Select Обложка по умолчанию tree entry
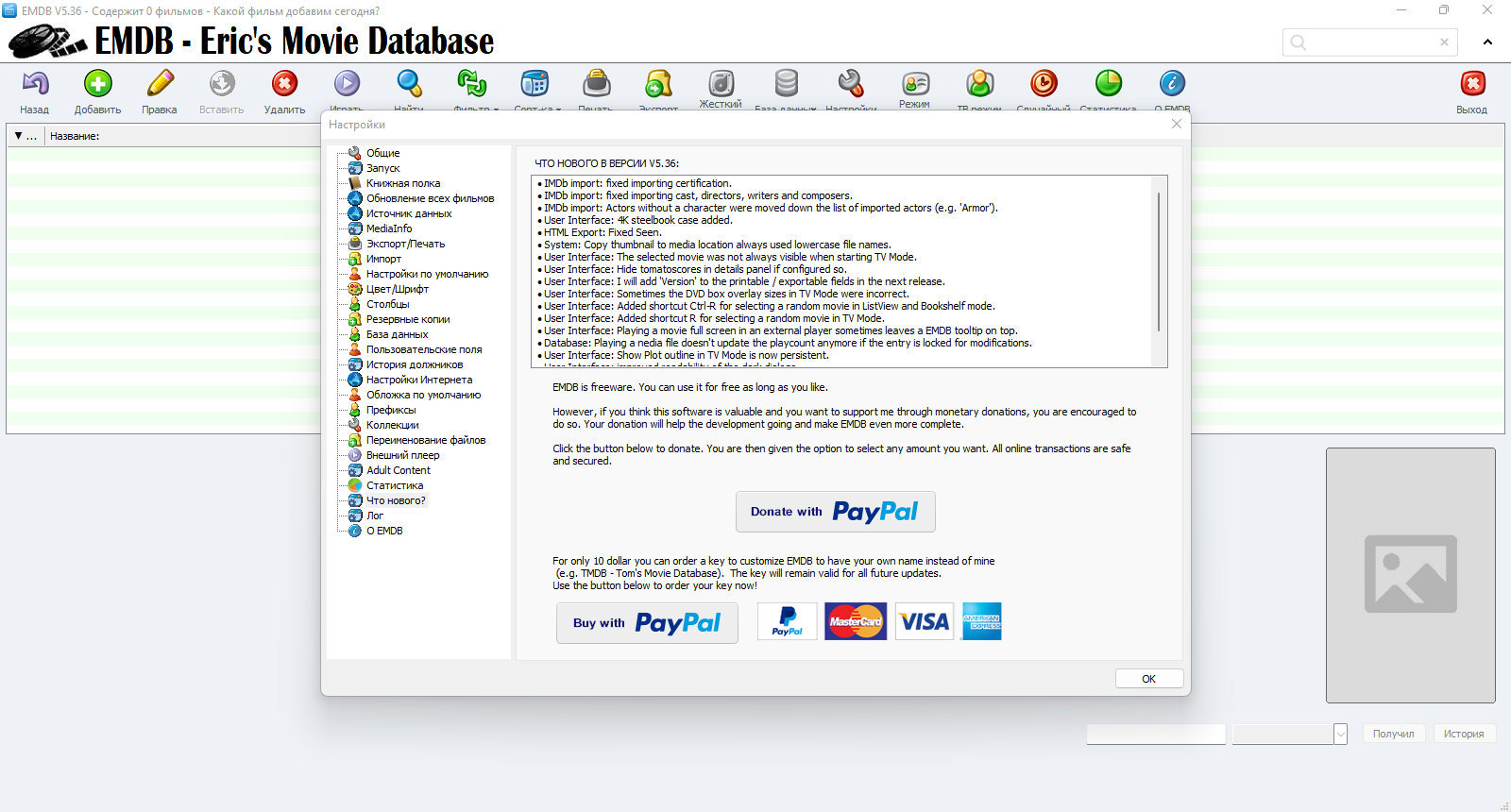This screenshot has width=1511, height=812. click(x=424, y=395)
